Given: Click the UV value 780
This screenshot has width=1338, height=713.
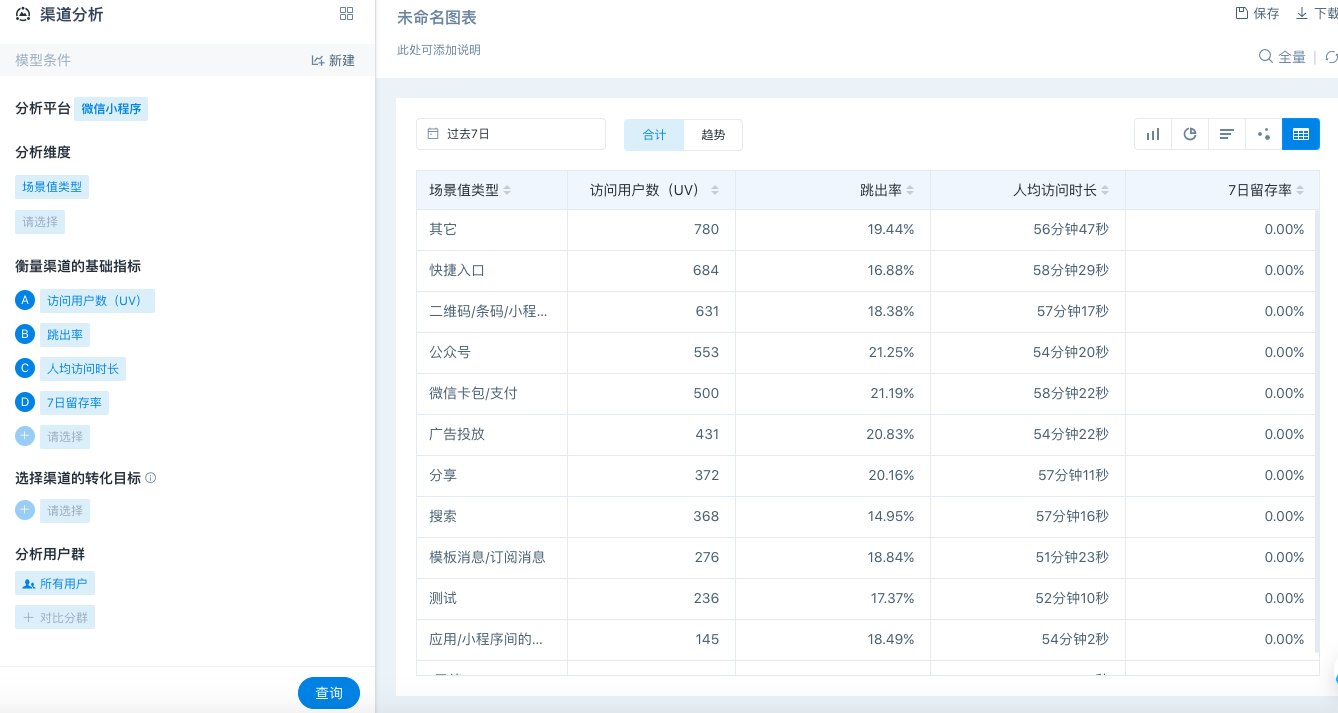Looking at the screenshot, I should point(706,229).
